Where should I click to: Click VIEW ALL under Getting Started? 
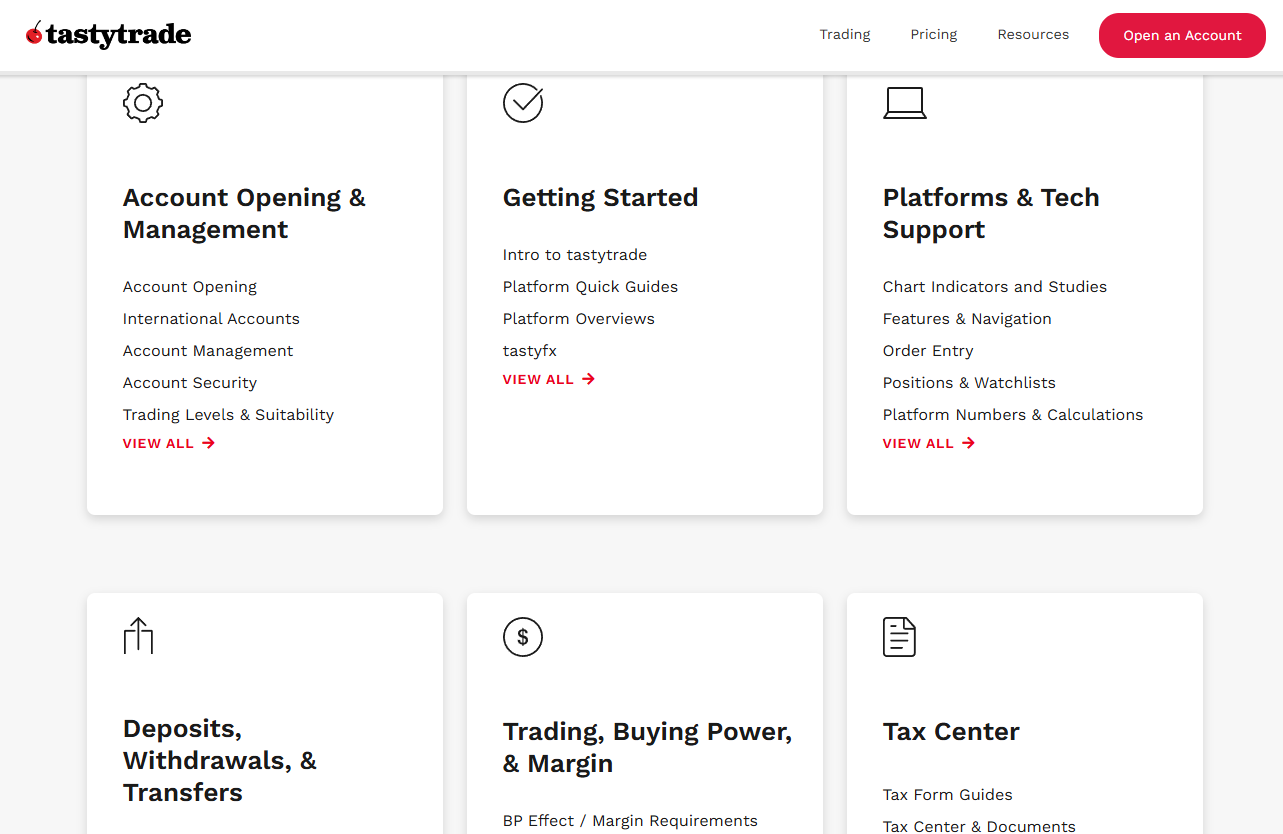(x=549, y=379)
